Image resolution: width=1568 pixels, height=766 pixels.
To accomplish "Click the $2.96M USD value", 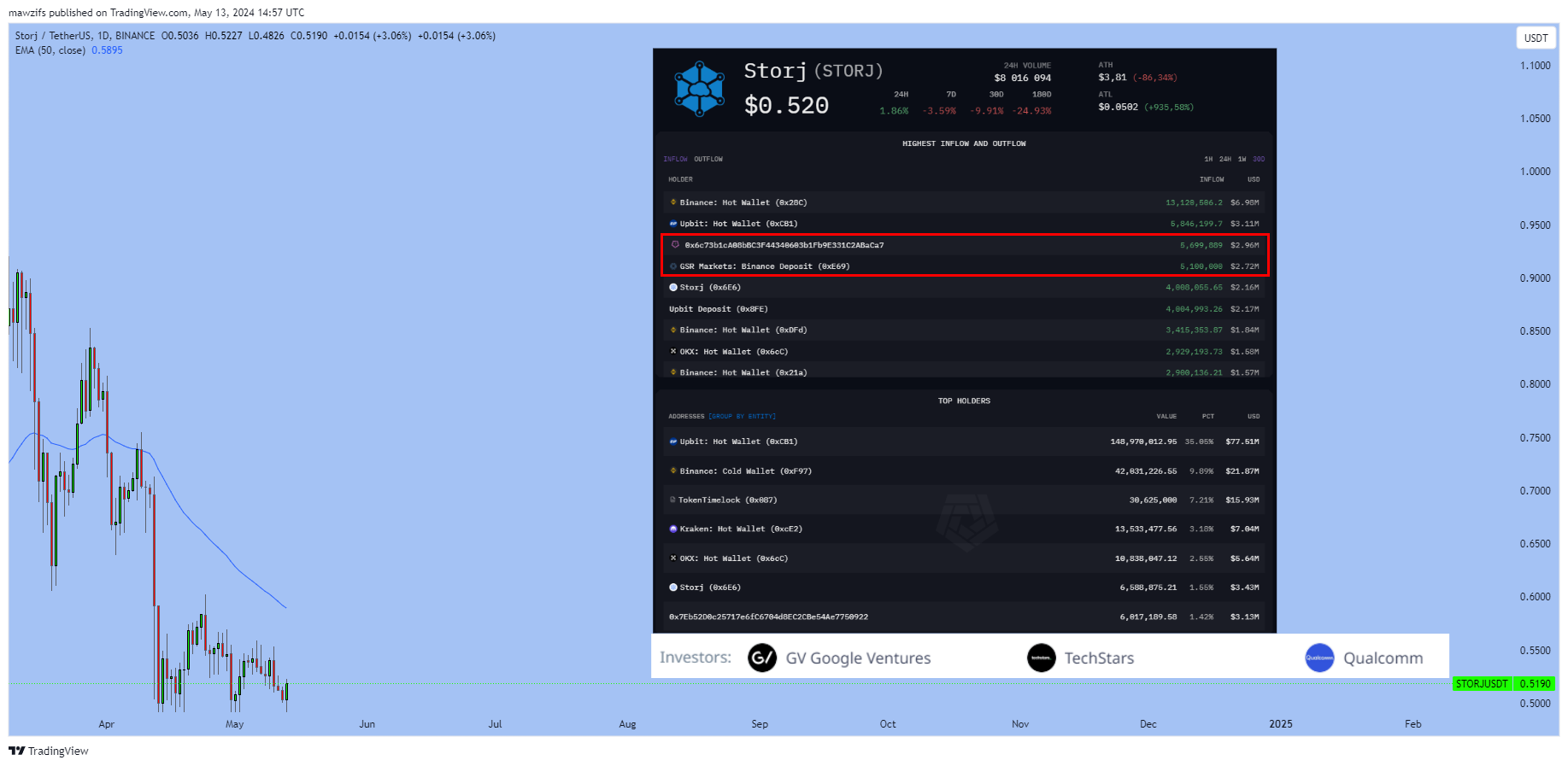I will coord(1245,245).
